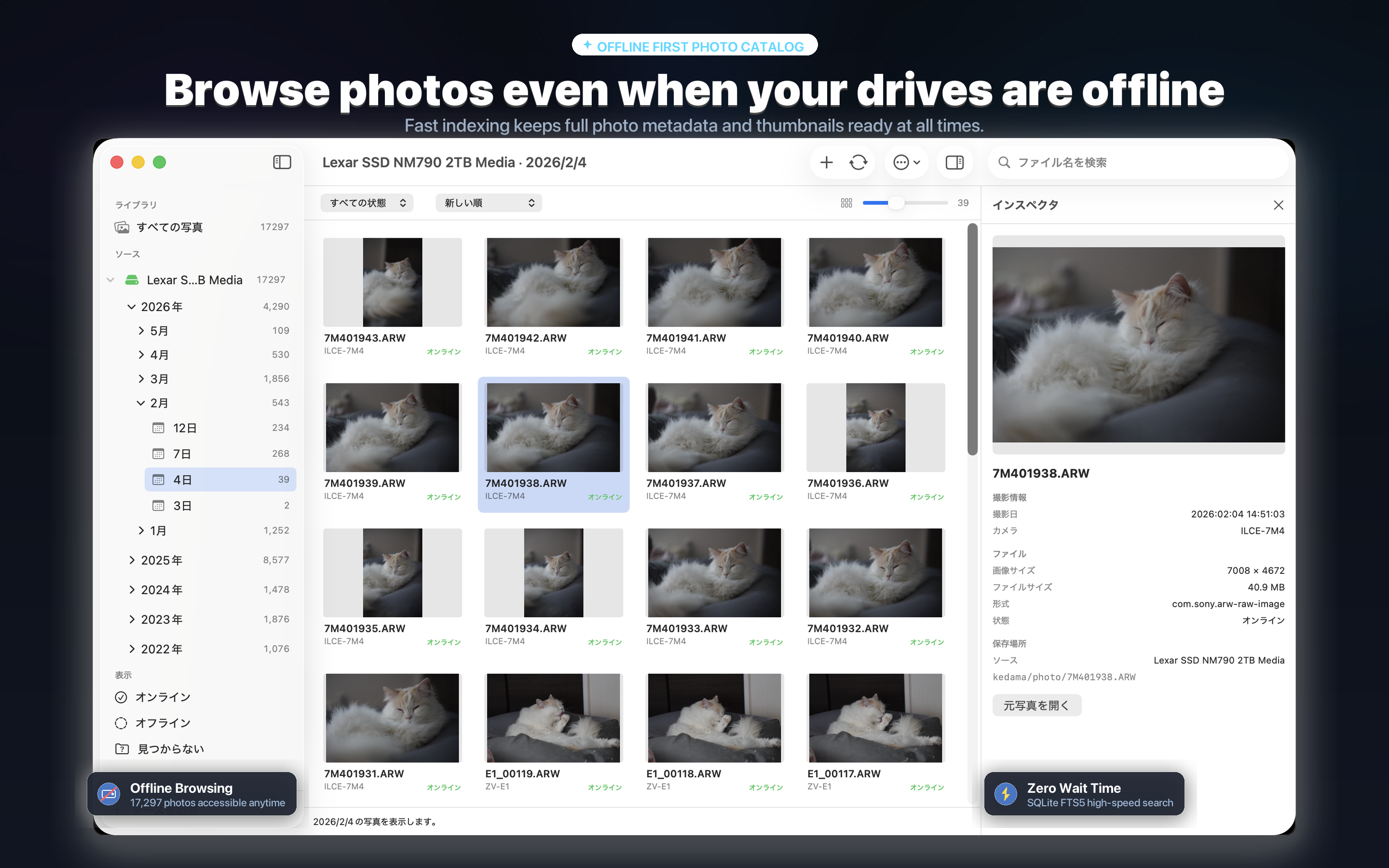Expand the 2022年 folder

tap(132, 649)
